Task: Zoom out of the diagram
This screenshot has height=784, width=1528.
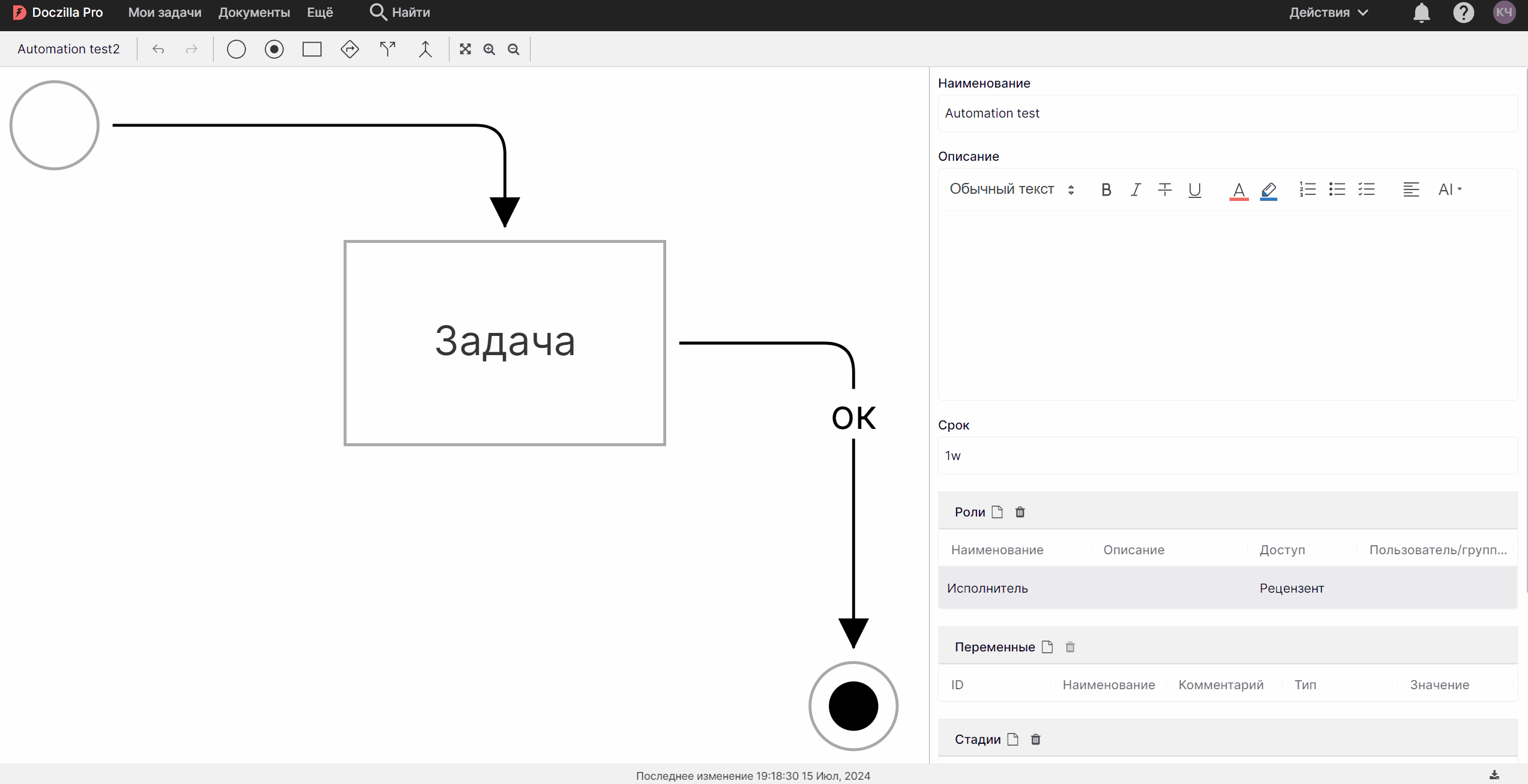Action: coord(514,49)
